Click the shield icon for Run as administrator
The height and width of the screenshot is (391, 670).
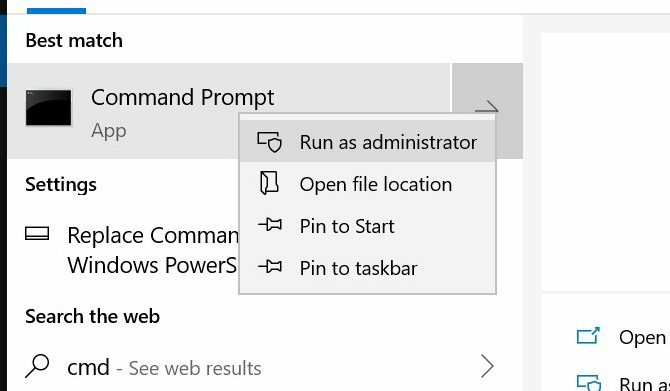coord(270,142)
